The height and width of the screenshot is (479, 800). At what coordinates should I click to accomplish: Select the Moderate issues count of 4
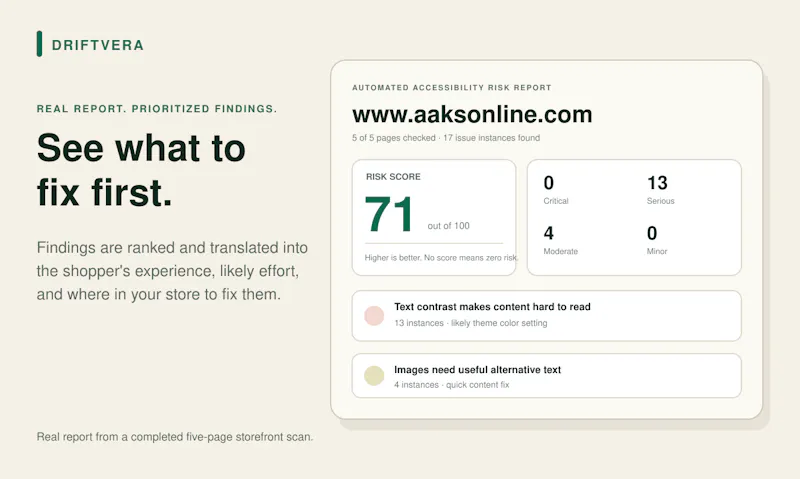pos(548,233)
